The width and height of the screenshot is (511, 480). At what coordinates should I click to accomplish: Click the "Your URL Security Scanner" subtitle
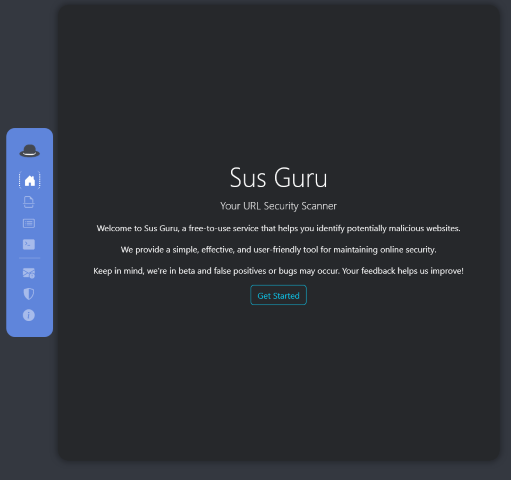click(x=278, y=206)
